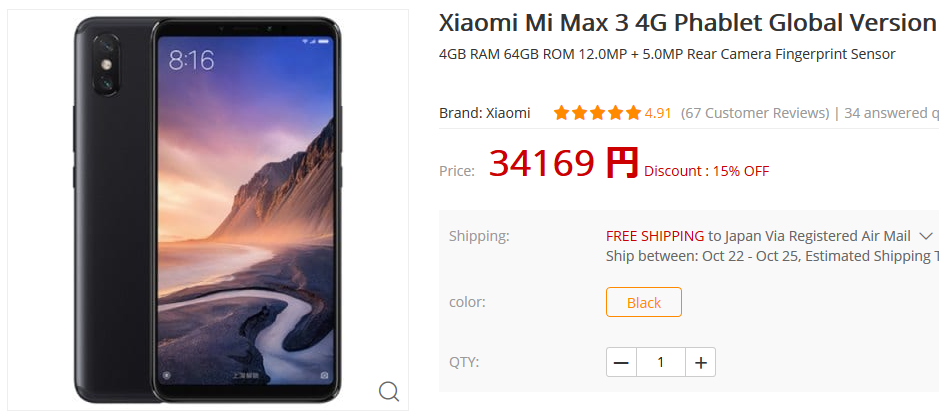Image resolution: width=939 pixels, height=418 pixels.
Task: Click the 34169 price value
Action: point(541,163)
